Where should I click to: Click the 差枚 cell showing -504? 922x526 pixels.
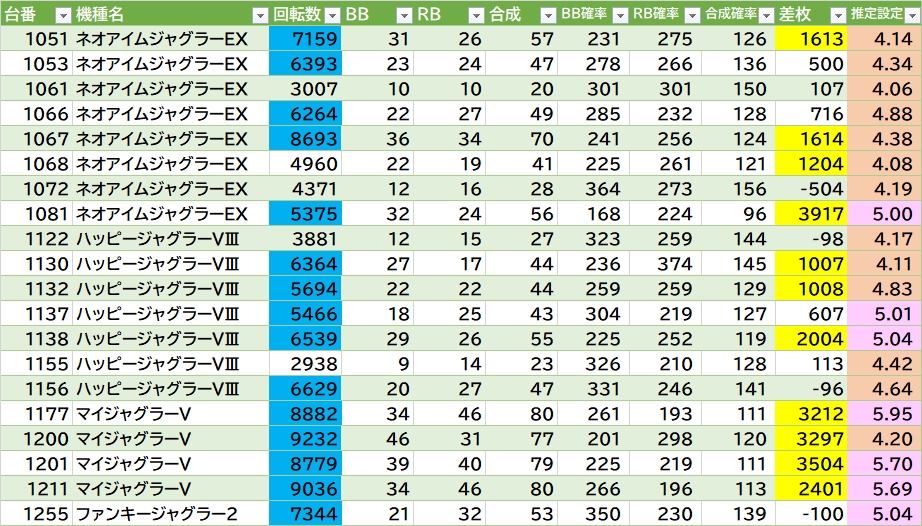(811, 189)
